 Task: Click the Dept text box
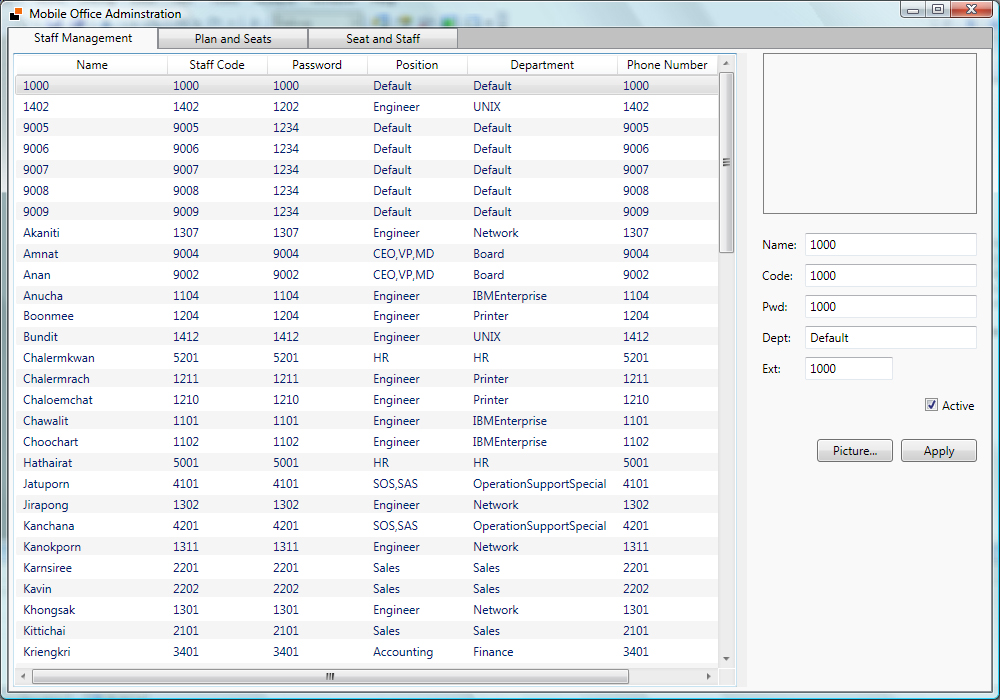pos(890,338)
